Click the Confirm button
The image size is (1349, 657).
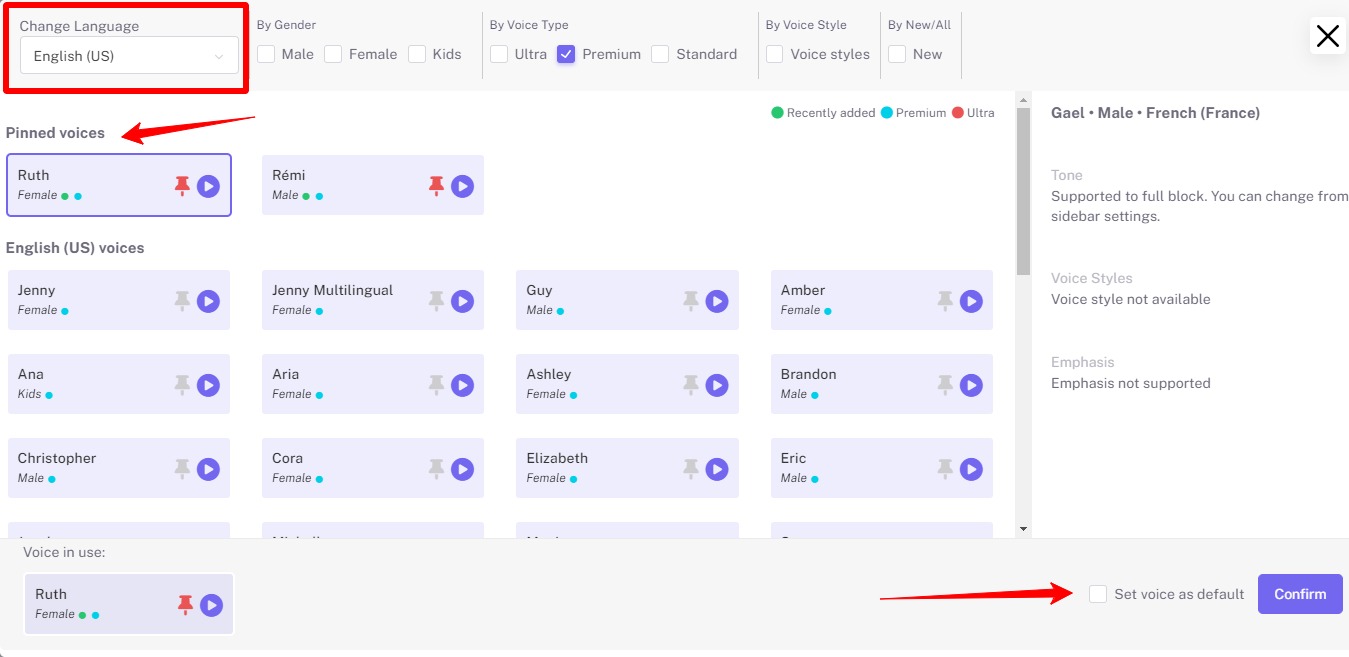1300,594
